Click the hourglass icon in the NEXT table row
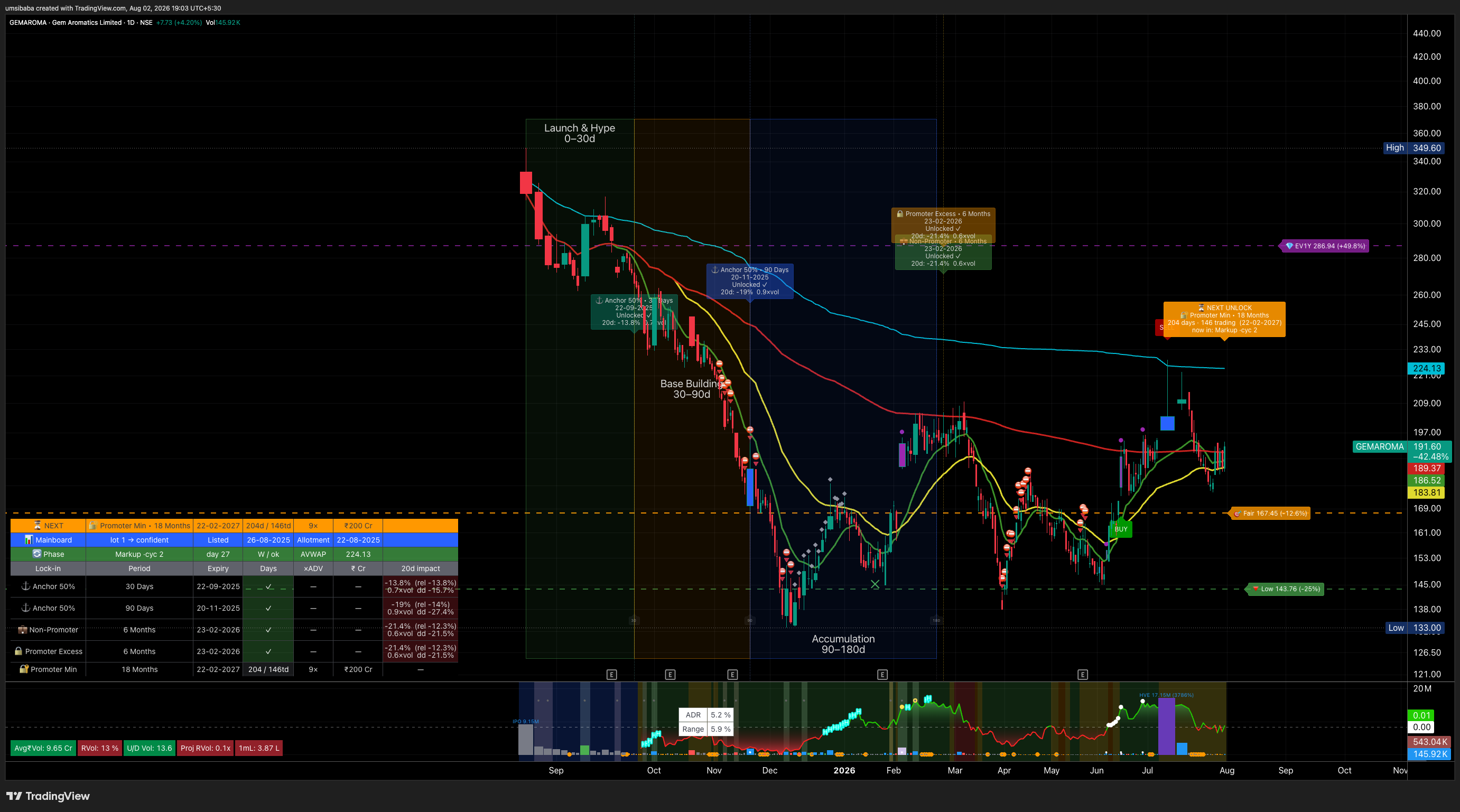This screenshot has width=1460, height=812. coord(38,525)
